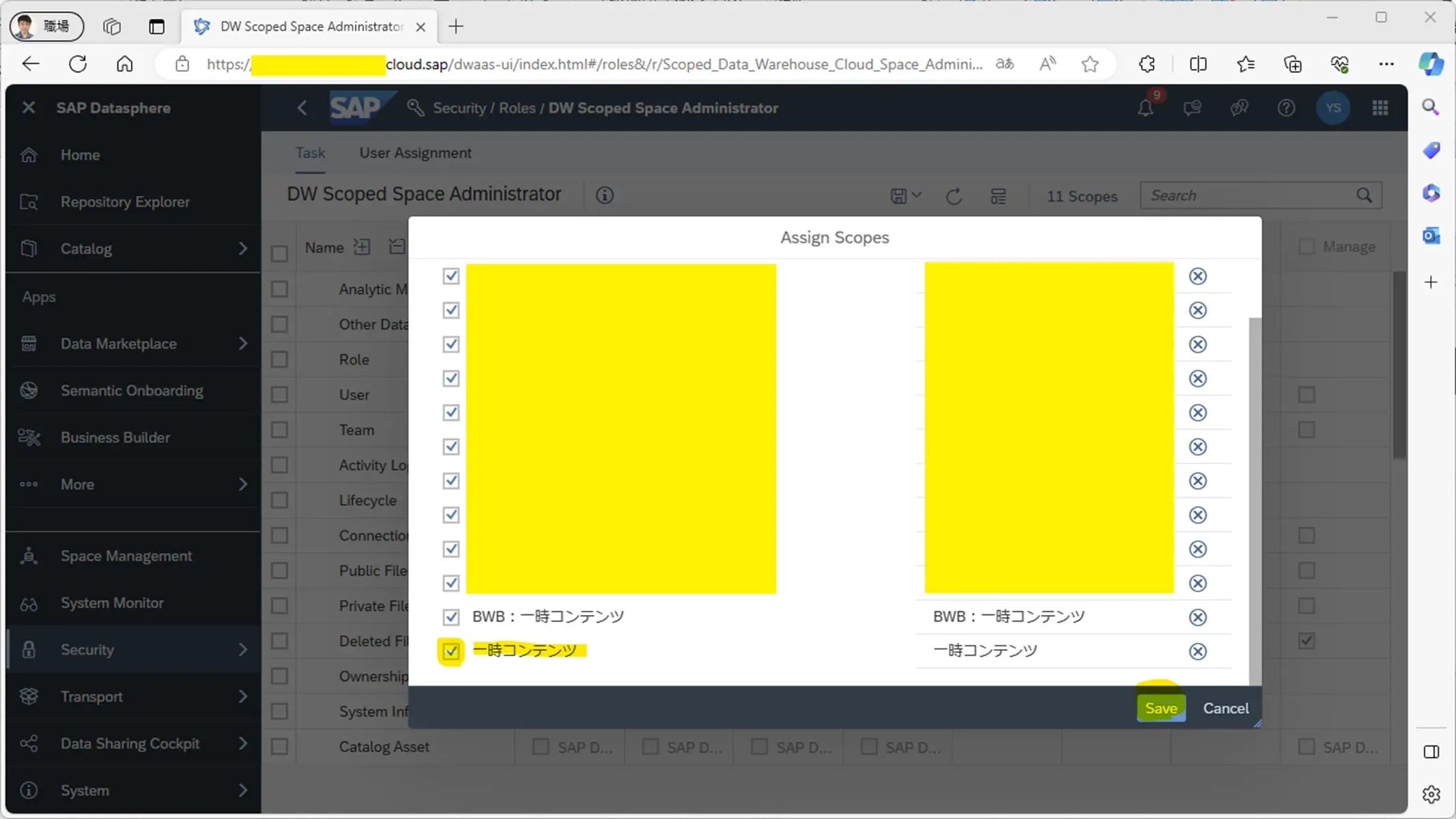Add this page to favorites
This screenshot has height=819, width=1456.
(1090, 64)
